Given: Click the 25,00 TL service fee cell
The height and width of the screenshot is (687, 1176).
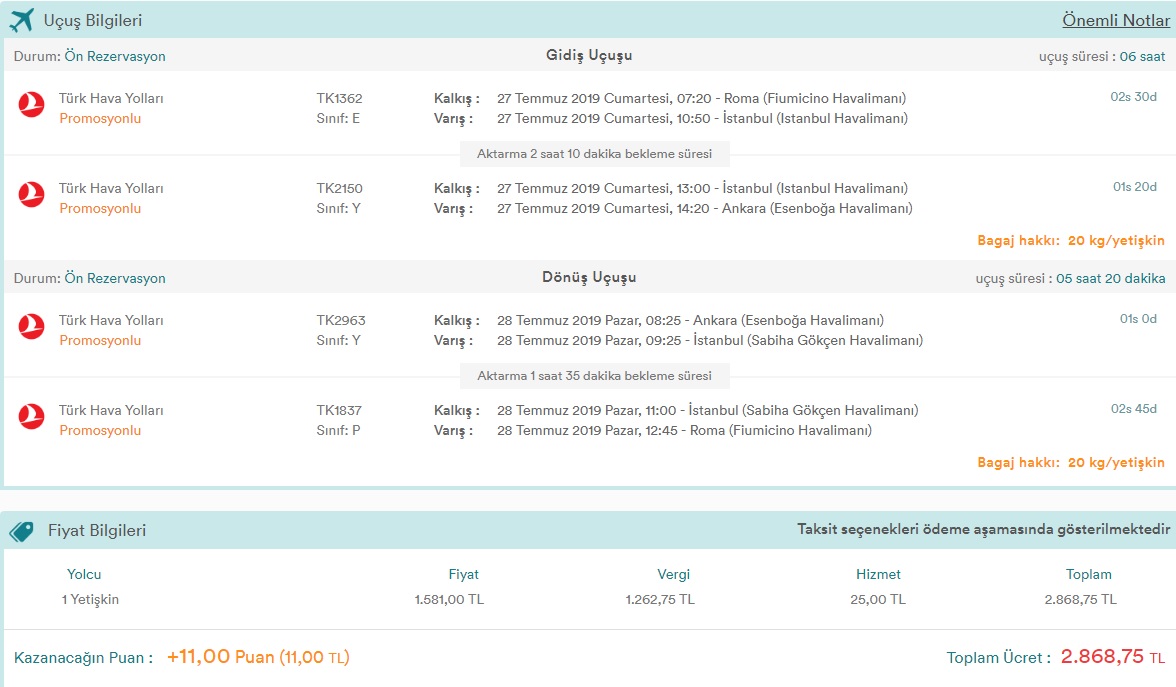Looking at the screenshot, I should pos(878,600).
